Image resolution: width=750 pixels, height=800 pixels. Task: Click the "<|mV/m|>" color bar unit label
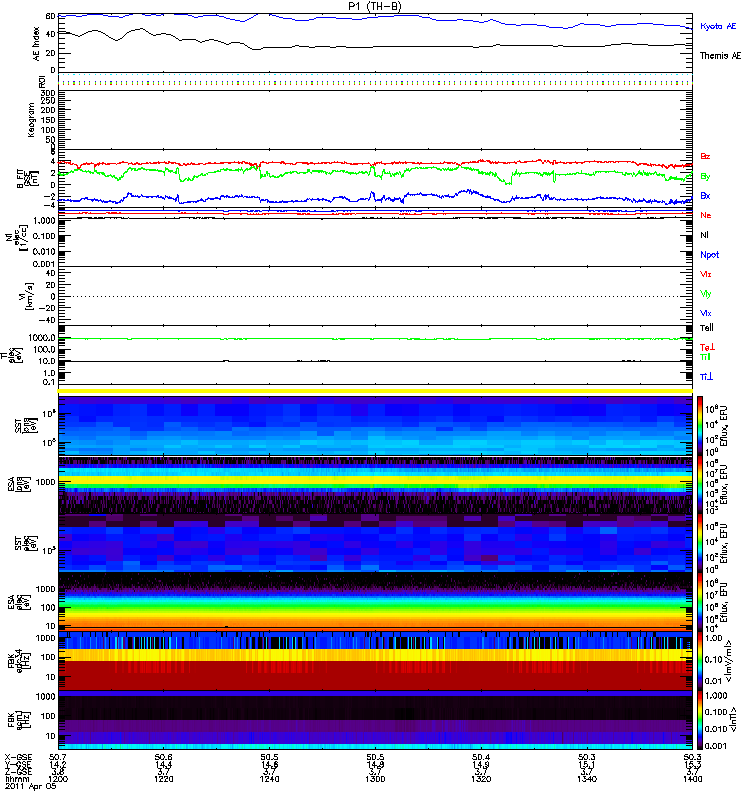tap(730, 661)
